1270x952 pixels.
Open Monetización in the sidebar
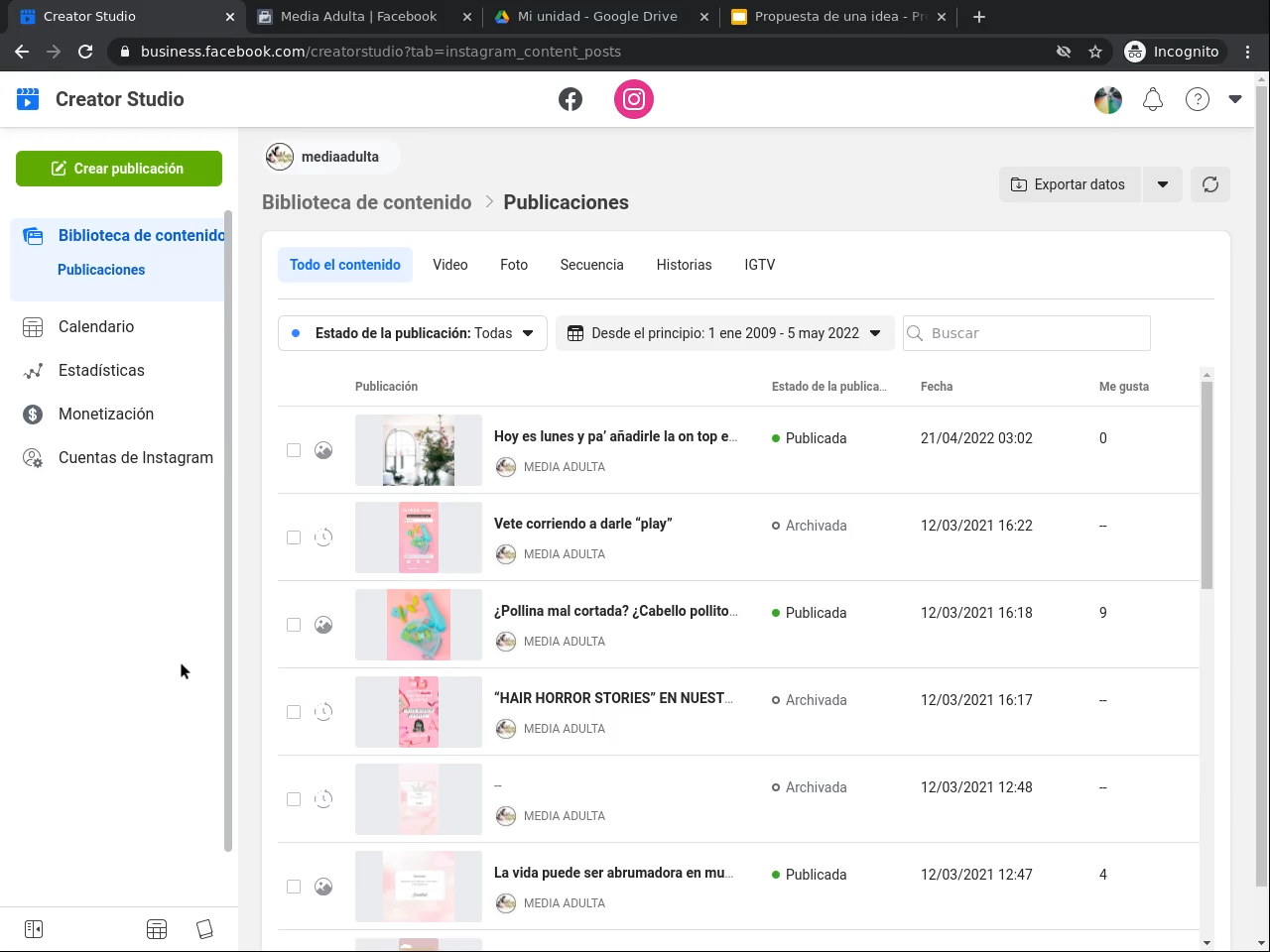106,414
